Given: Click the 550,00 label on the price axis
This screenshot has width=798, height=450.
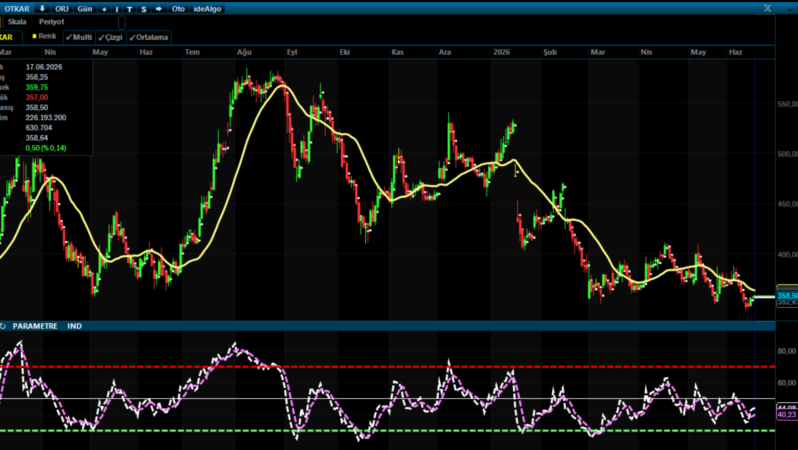Looking at the screenshot, I should click(x=787, y=104).
